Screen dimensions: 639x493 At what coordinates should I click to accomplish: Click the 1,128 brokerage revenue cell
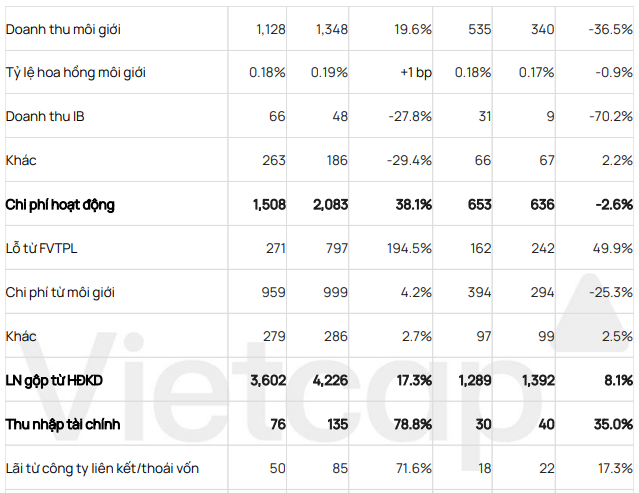(270, 29)
